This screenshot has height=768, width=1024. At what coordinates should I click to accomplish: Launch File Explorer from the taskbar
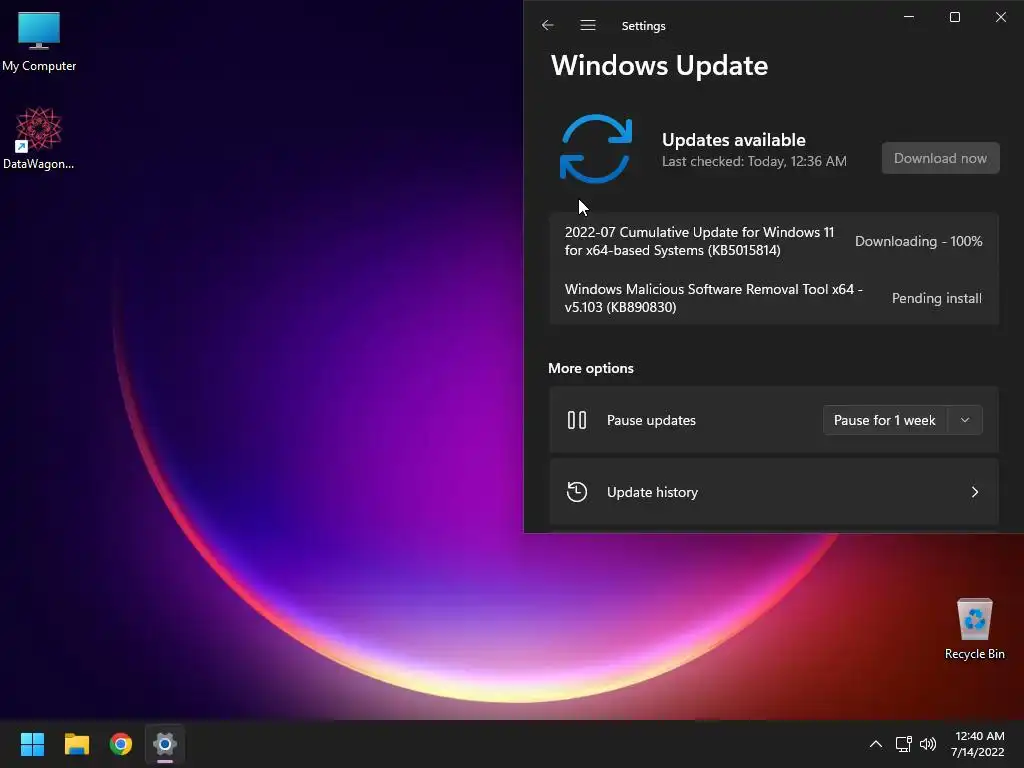(76, 744)
